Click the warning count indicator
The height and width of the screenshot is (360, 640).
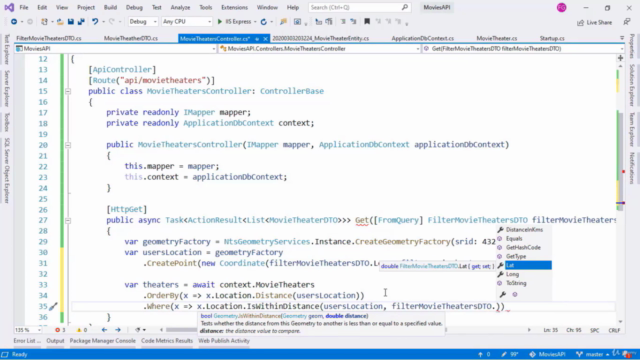[x=82, y=330]
